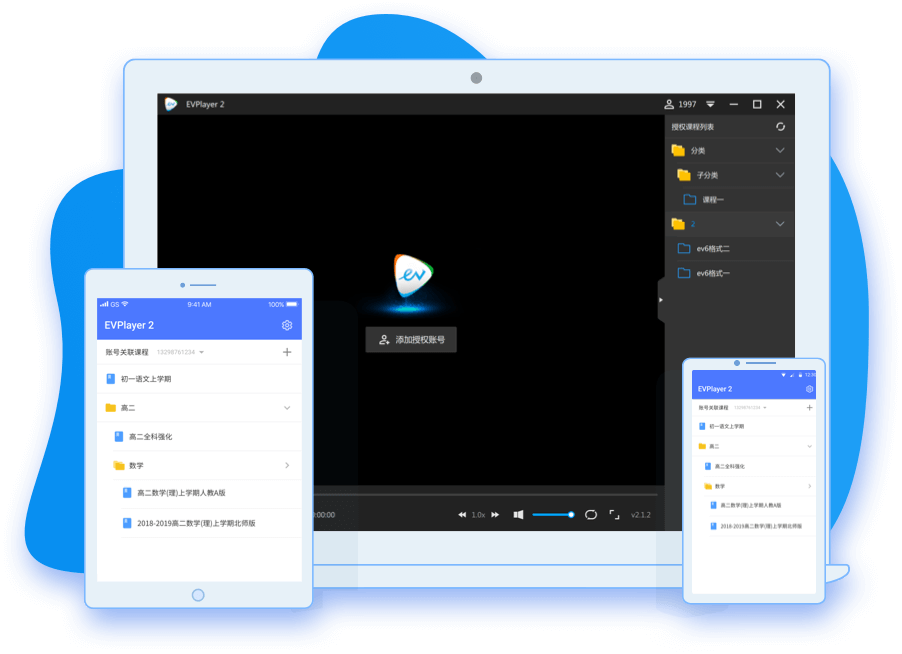
Task: Open settings gear on tablet EVPlayer header
Action: tap(289, 323)
